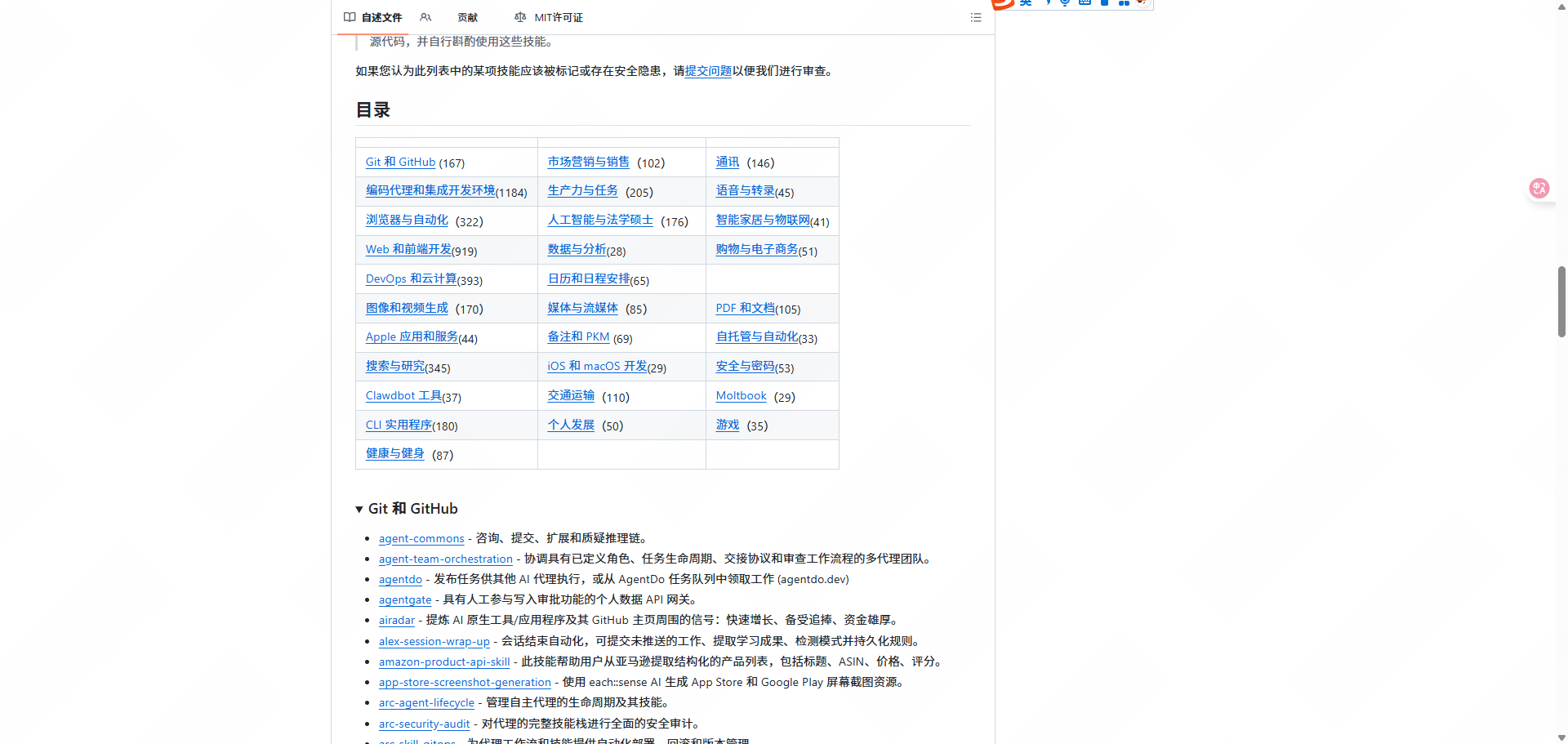The width and height of the screenshot is (1568, 744).
Task: Click the book icon on the 自述文件 tab
Action: point(350,17)
